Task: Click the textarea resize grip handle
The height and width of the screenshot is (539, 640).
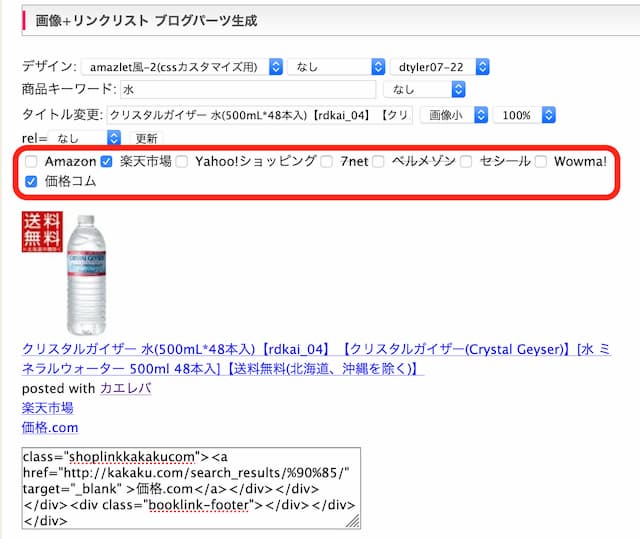Action: click(x=353, y=521)
